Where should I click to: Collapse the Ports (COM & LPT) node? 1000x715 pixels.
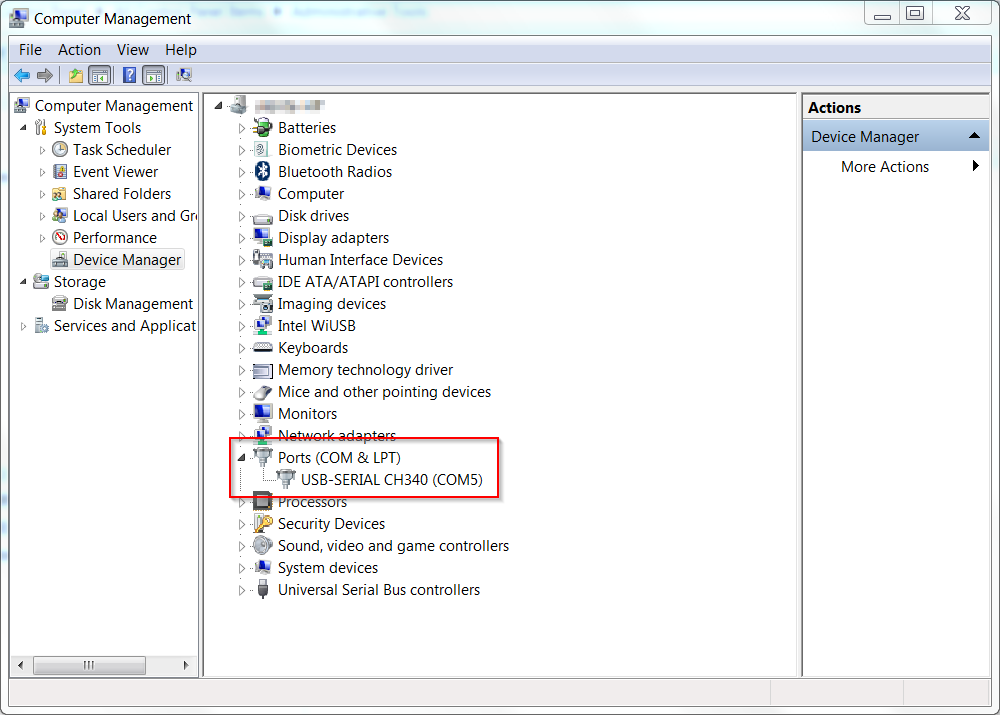tap(241, 458)
